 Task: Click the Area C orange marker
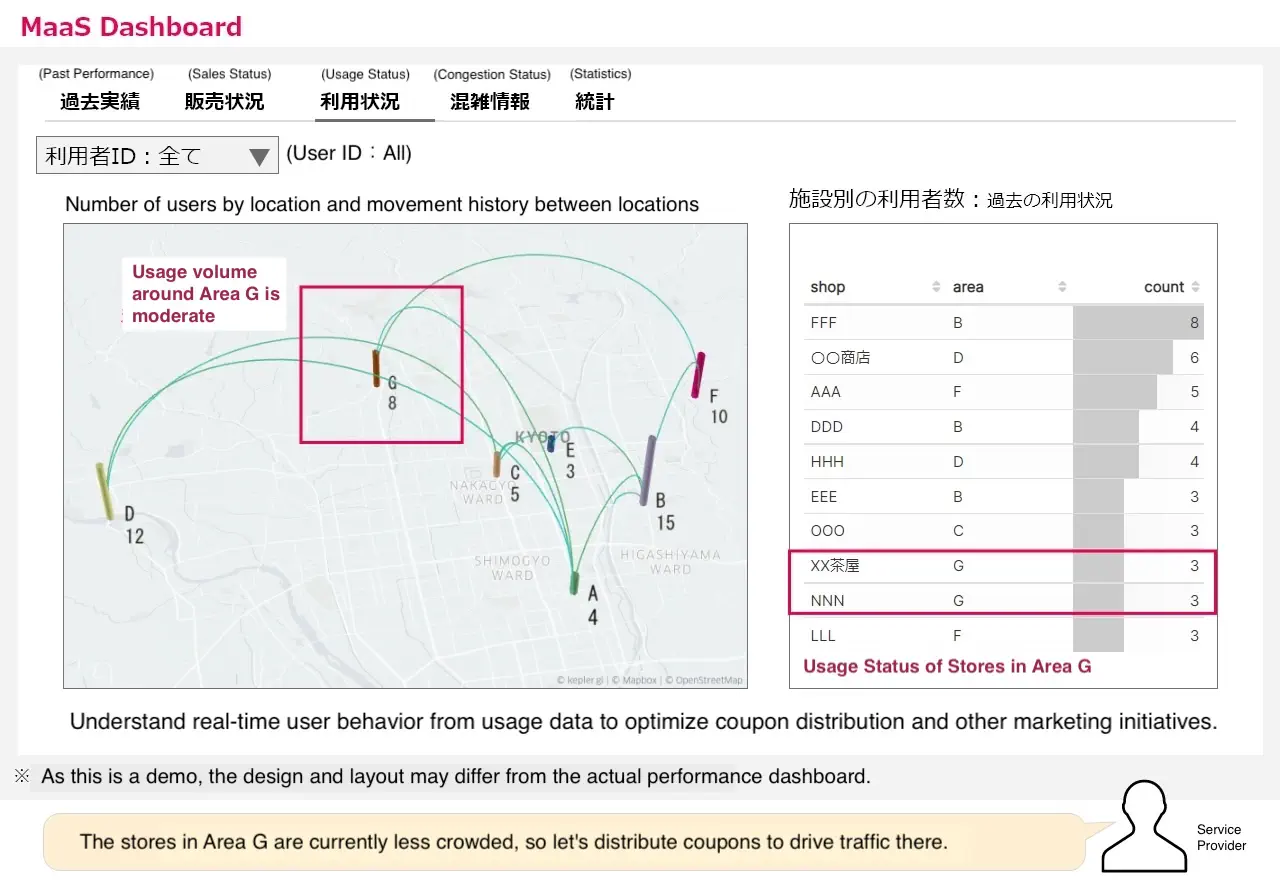point(497,464)
